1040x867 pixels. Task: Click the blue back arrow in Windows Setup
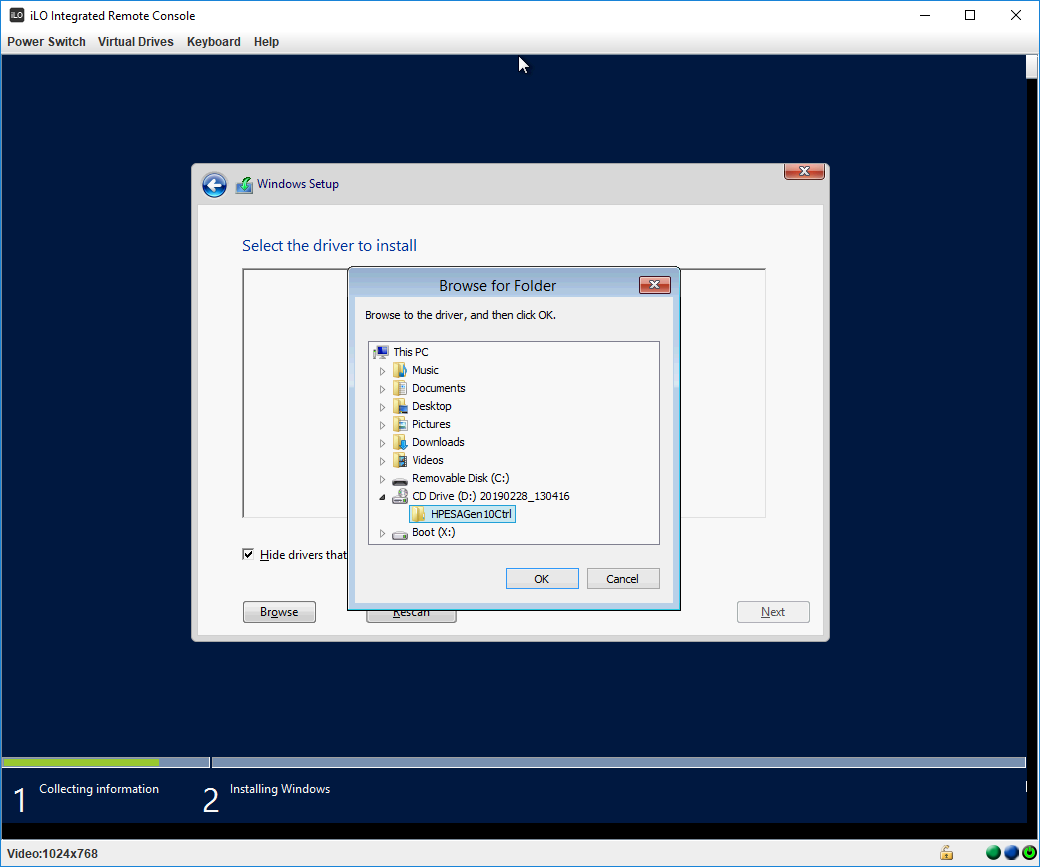coord(214,185)
